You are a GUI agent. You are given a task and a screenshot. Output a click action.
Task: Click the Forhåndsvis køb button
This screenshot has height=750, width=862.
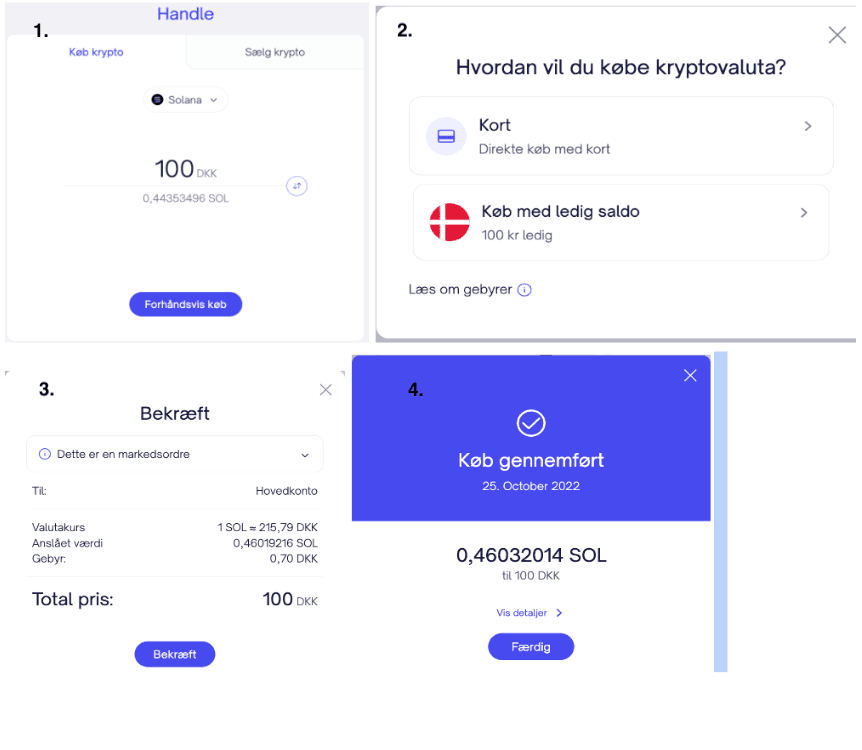(x=186, y=304)
